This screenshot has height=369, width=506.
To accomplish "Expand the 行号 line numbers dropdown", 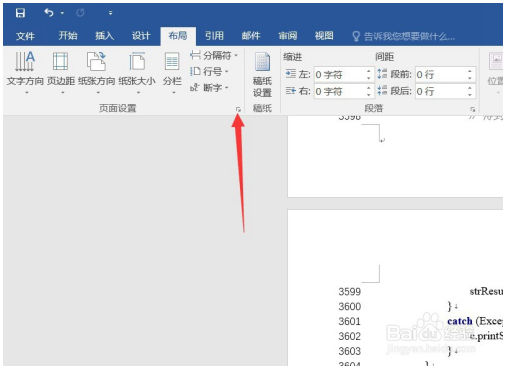I will (209, 71).
